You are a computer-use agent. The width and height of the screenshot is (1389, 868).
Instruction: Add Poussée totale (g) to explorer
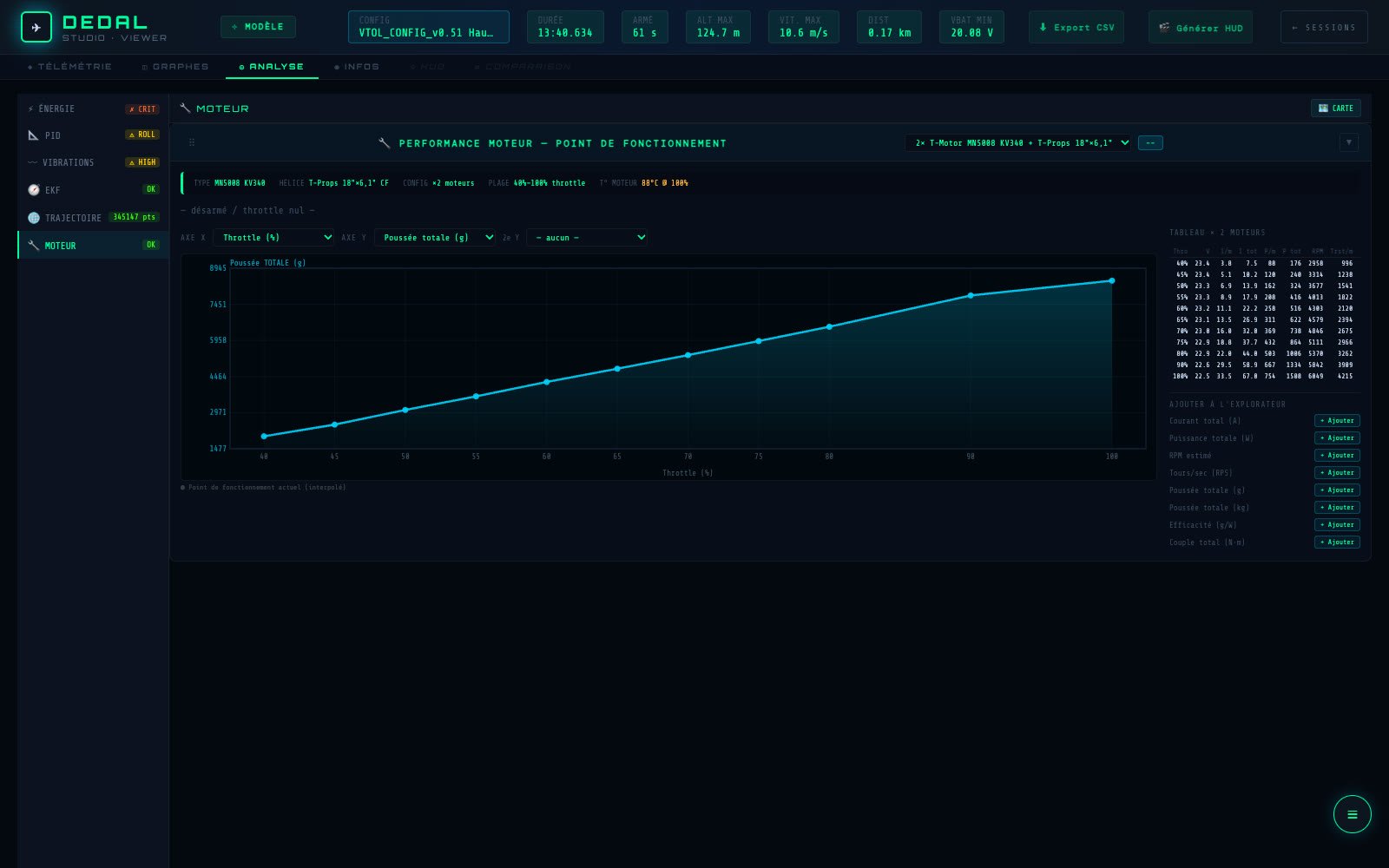[1337, 490]
